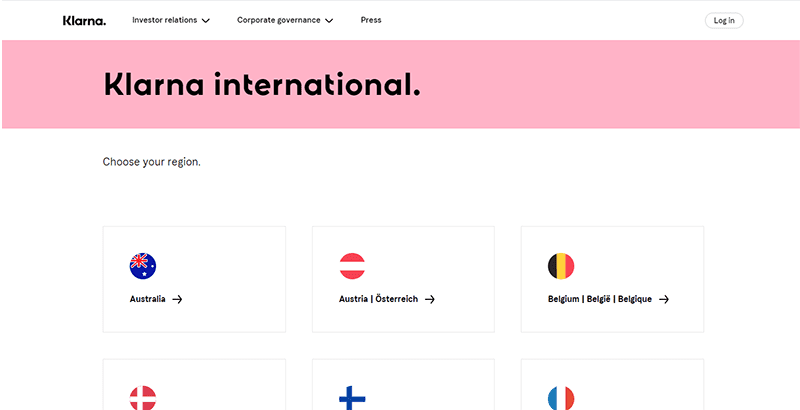This screenshot has width=800, height=410.
Task: Click the France flag icon
Action: (561, 398)
